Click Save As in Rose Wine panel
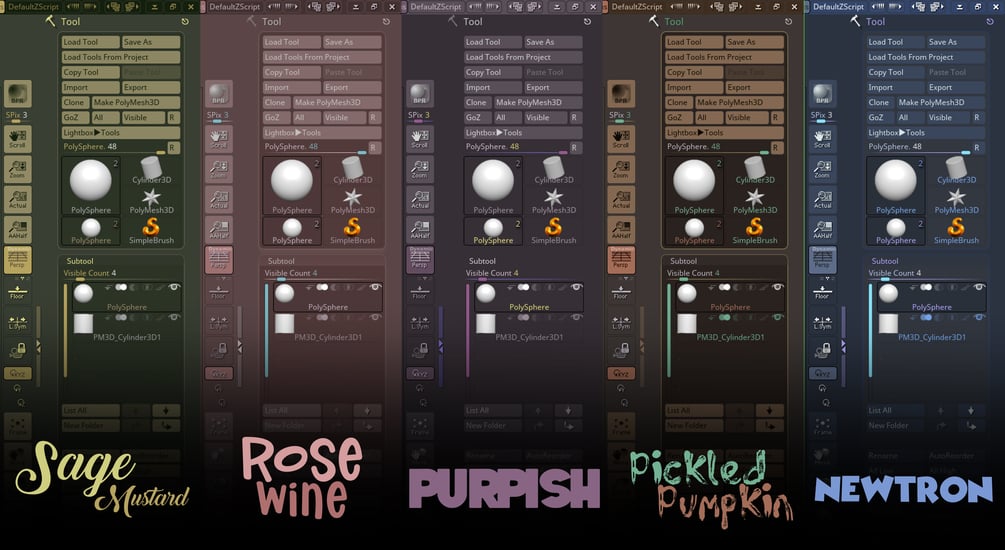Viewport: 1005px width, 550px height. point(352,42)
